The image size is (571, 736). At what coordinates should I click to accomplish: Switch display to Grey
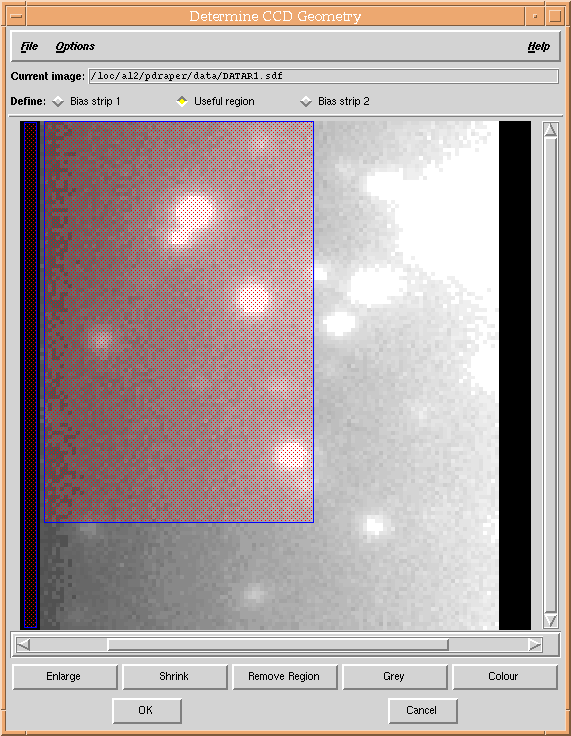394,676
